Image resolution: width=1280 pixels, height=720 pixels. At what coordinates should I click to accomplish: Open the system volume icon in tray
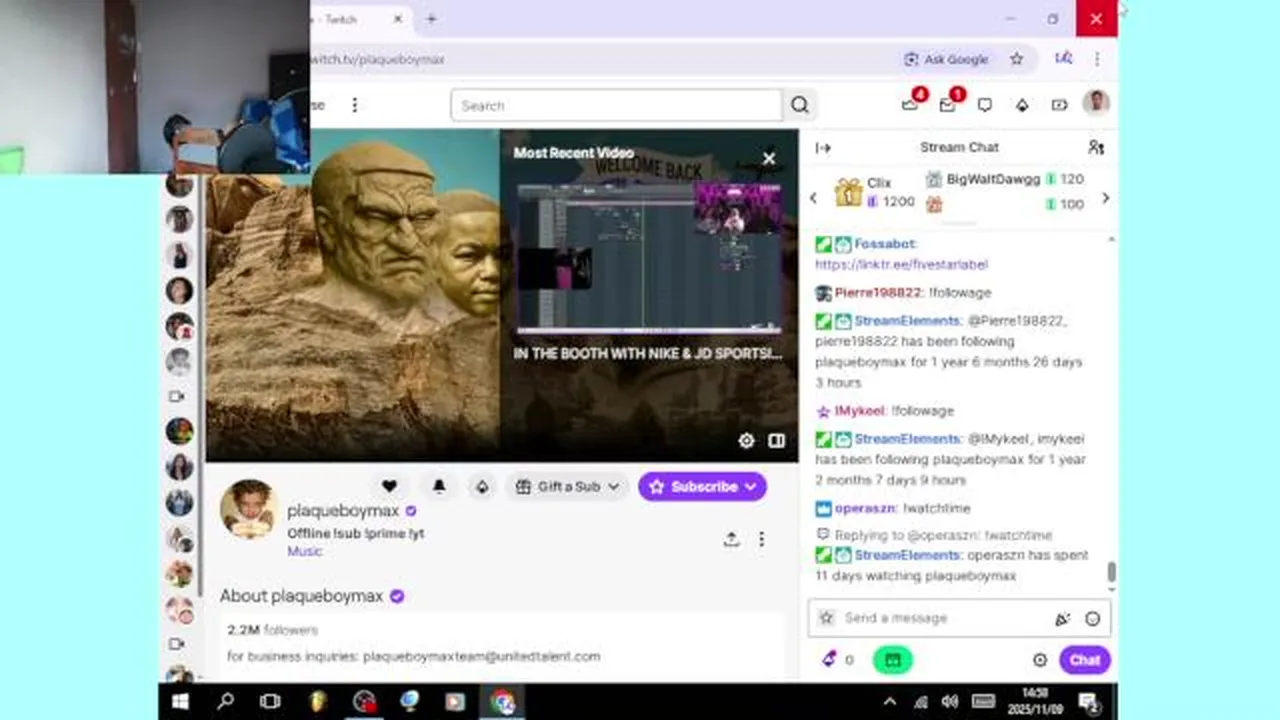point(949,702)
